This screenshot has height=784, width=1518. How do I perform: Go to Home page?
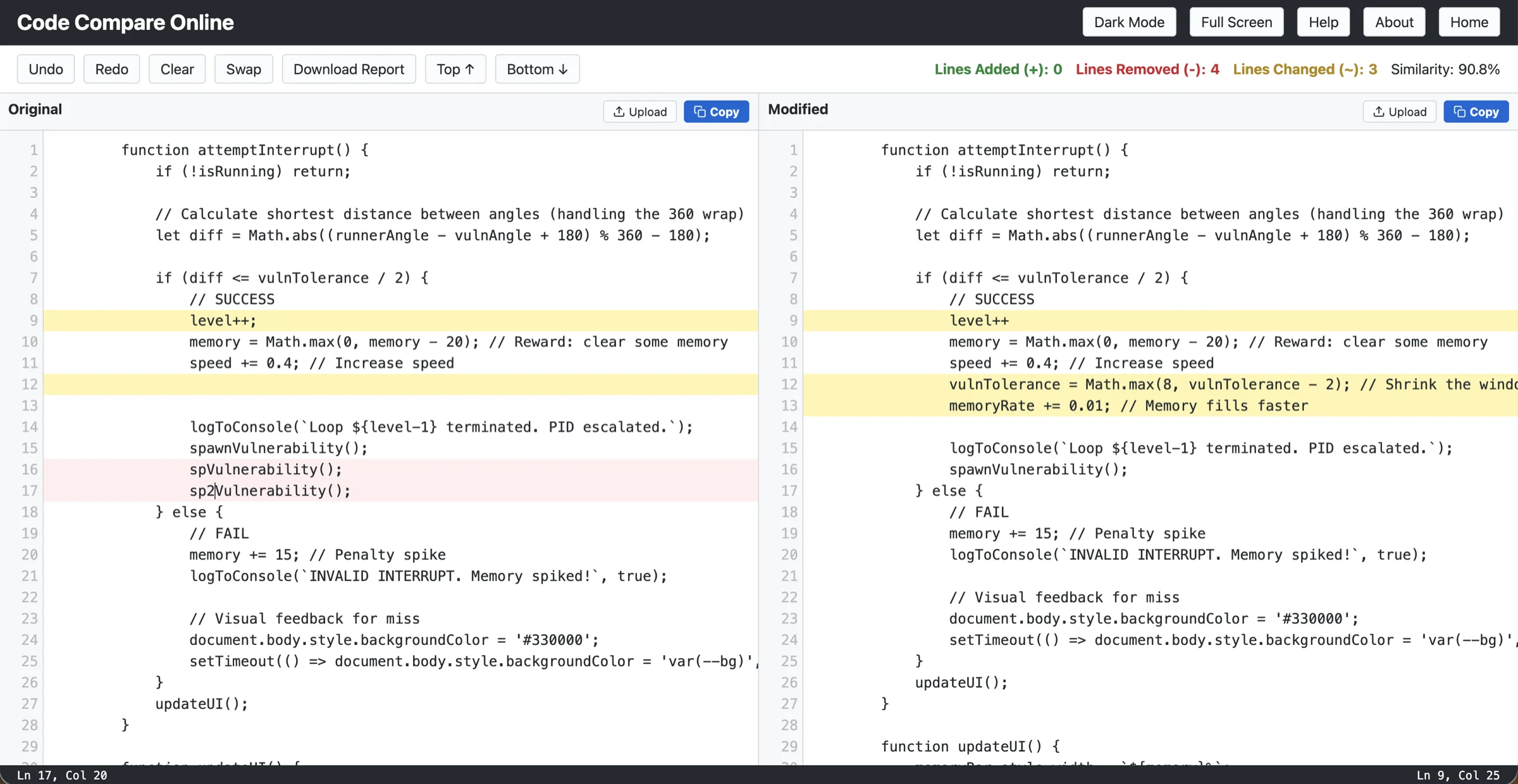point(1469,22)
